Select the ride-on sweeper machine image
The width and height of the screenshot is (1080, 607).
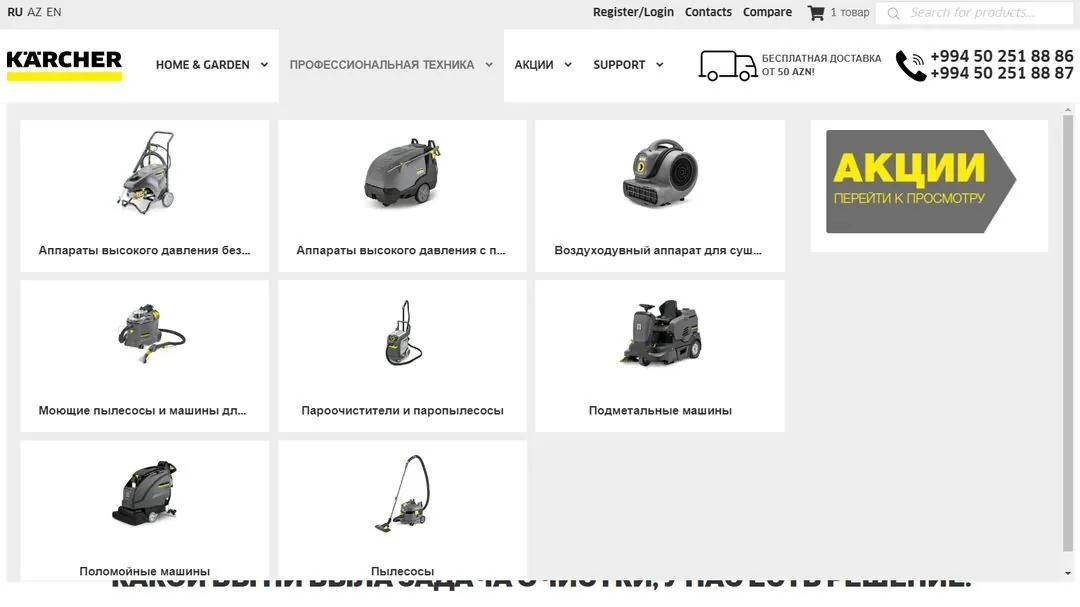tap(661, 333)
